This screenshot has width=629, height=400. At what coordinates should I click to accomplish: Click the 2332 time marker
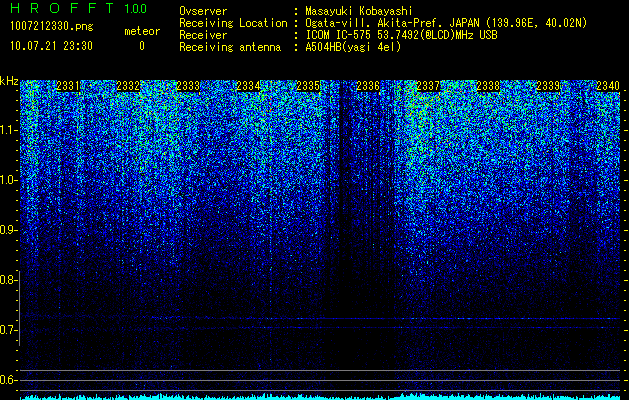(x=128, y=86)
